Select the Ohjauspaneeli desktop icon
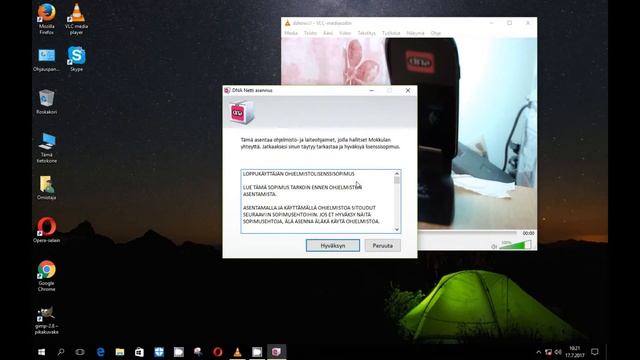This screenshot has width=640, height=360. pos(47,60)
